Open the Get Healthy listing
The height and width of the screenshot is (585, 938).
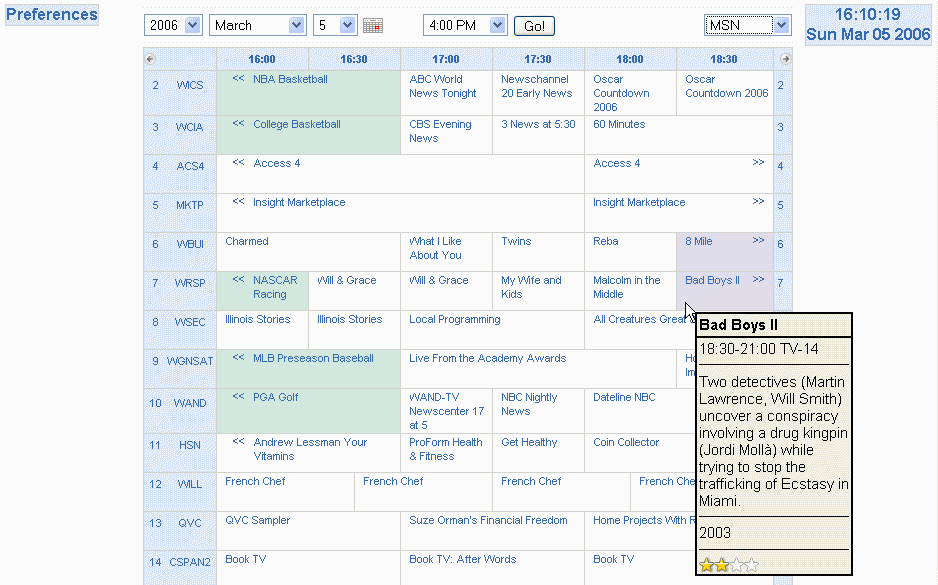point(529,442)
